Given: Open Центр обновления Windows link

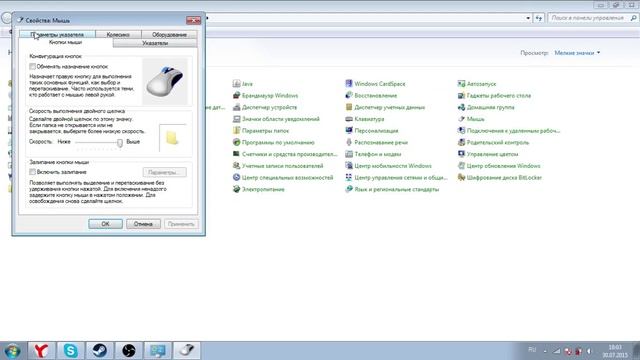Looking at the screenshot, I should click(503, 166).
